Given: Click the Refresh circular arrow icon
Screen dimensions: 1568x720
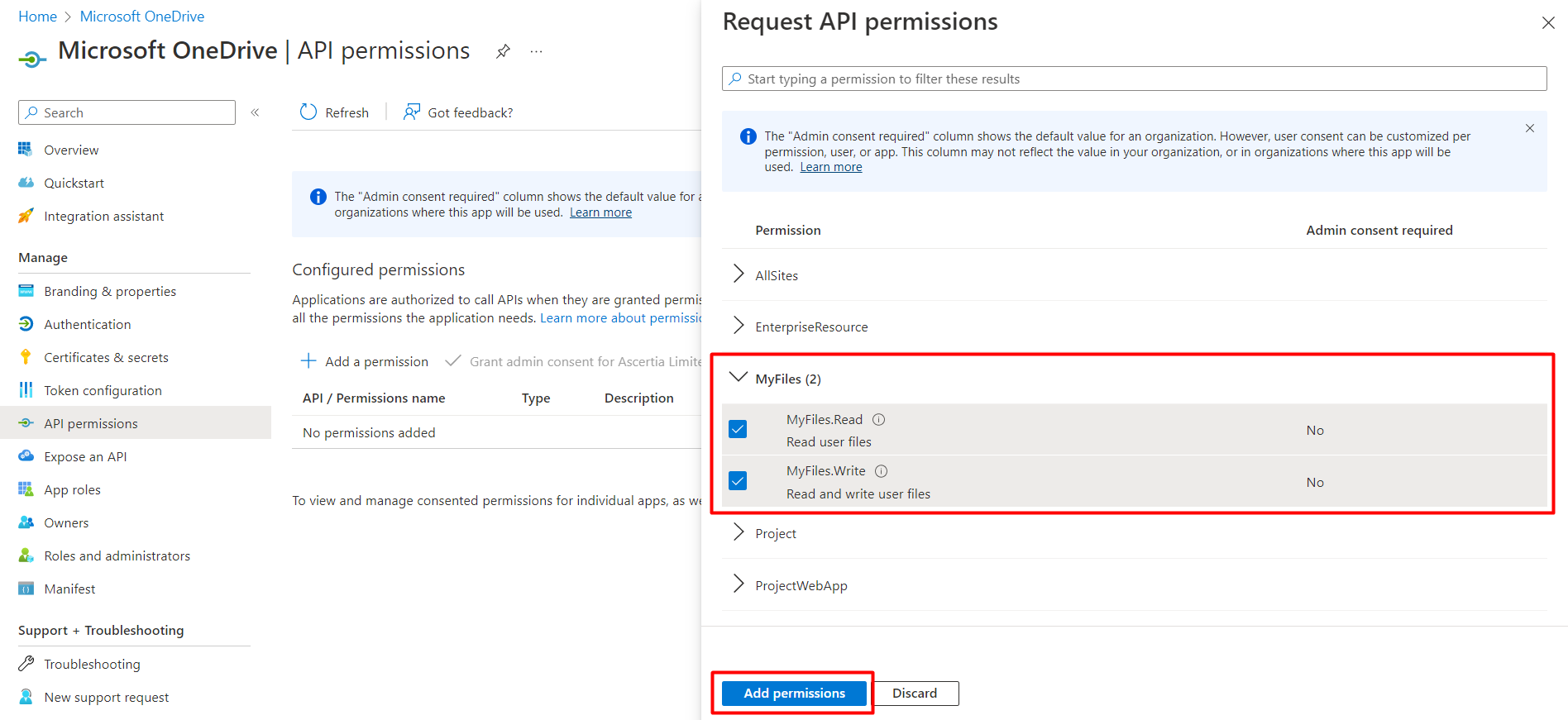Looking at the screenshot, I should (308, 112).
